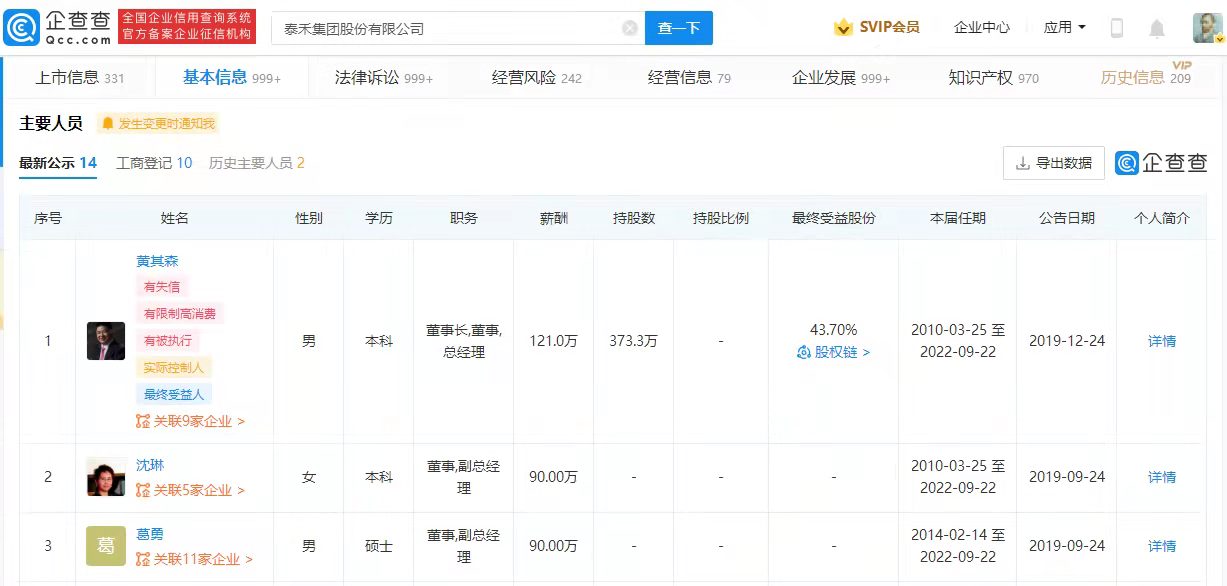
Task: Open 黄其森 profile photo
Action: pyautogui.click(x=106, y=341)
